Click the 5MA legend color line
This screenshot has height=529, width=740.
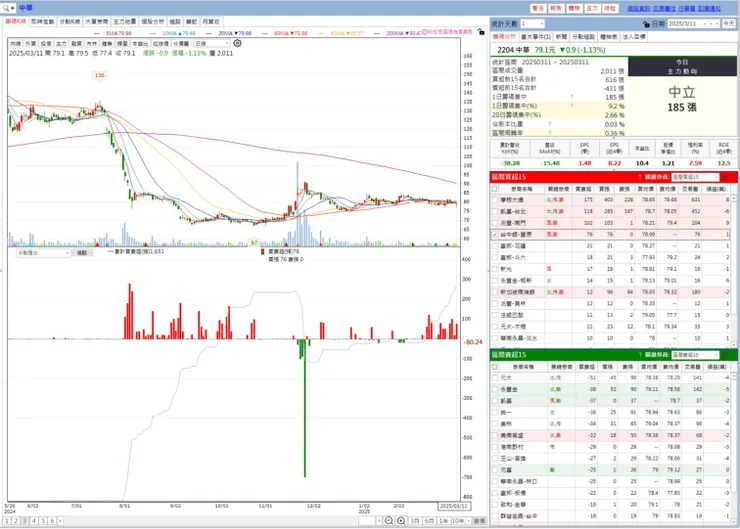pyautogui.click(x=98, y=33)
